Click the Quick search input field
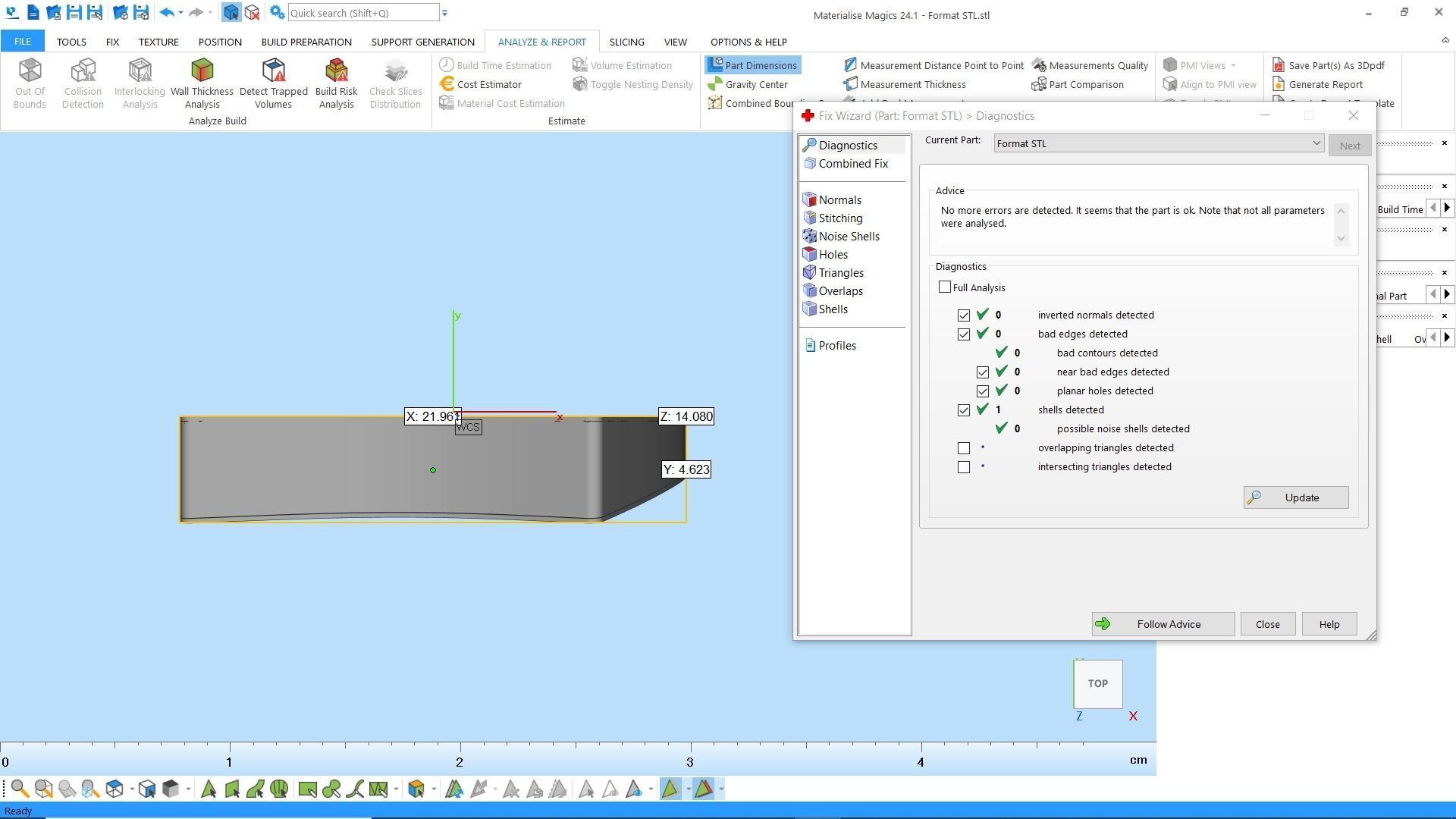 click(362, 13)
